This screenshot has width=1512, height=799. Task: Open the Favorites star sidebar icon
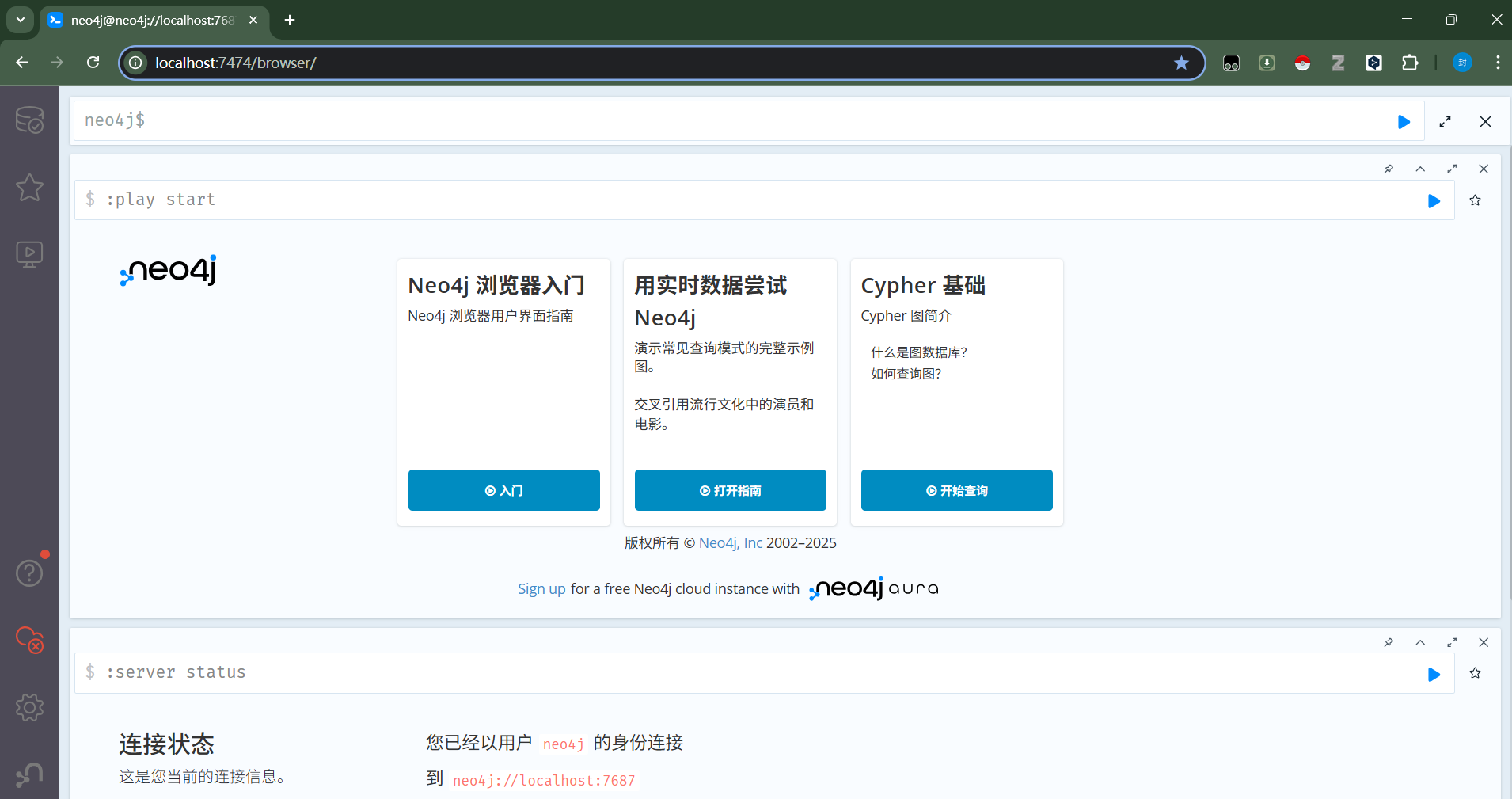point(29,188)
